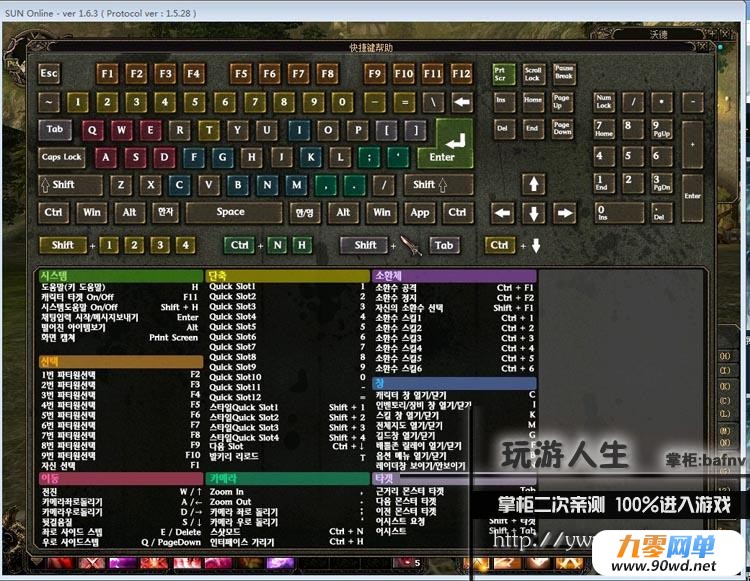
Task: Click the green H combo key
Action: tap(302, 245)
